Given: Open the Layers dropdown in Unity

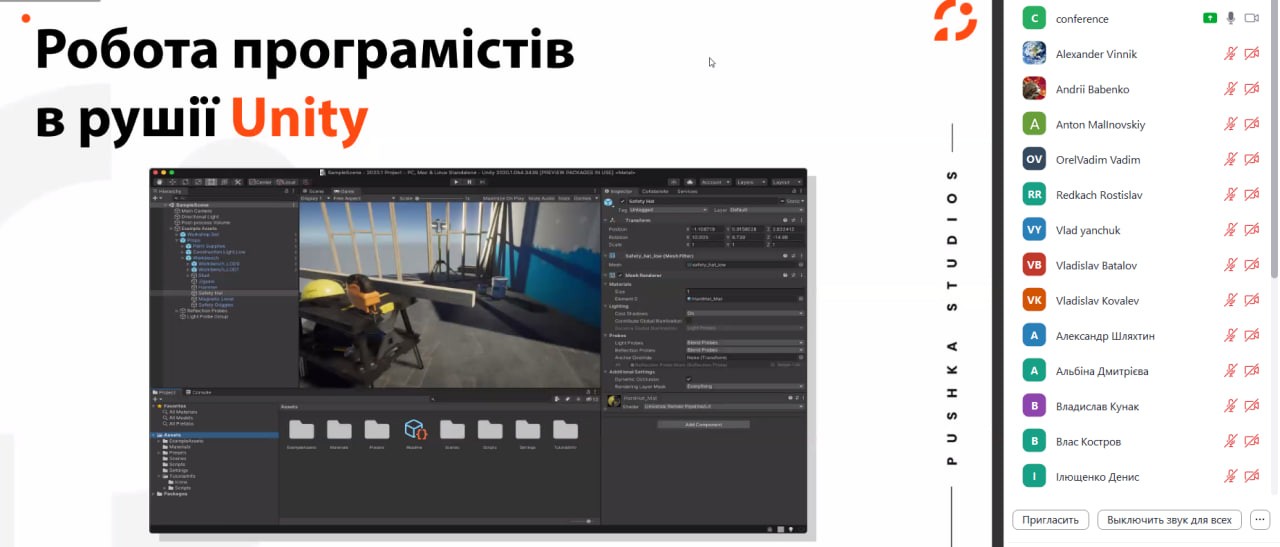Looking at the screenshot, I should [x=751, y=182].
